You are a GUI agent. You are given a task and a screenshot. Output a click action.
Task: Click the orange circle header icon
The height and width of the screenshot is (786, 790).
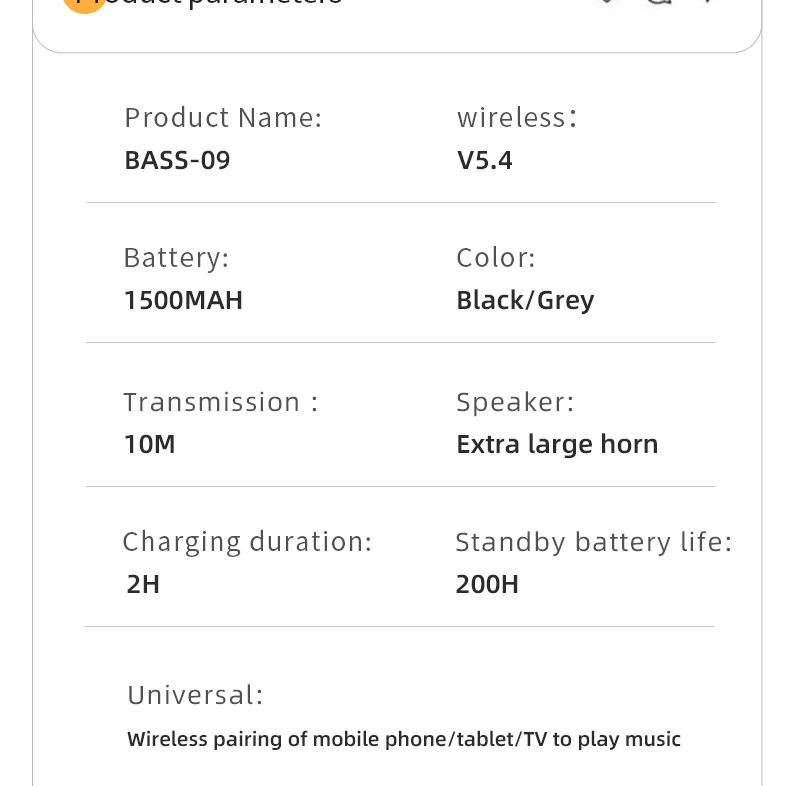(84, 5)
